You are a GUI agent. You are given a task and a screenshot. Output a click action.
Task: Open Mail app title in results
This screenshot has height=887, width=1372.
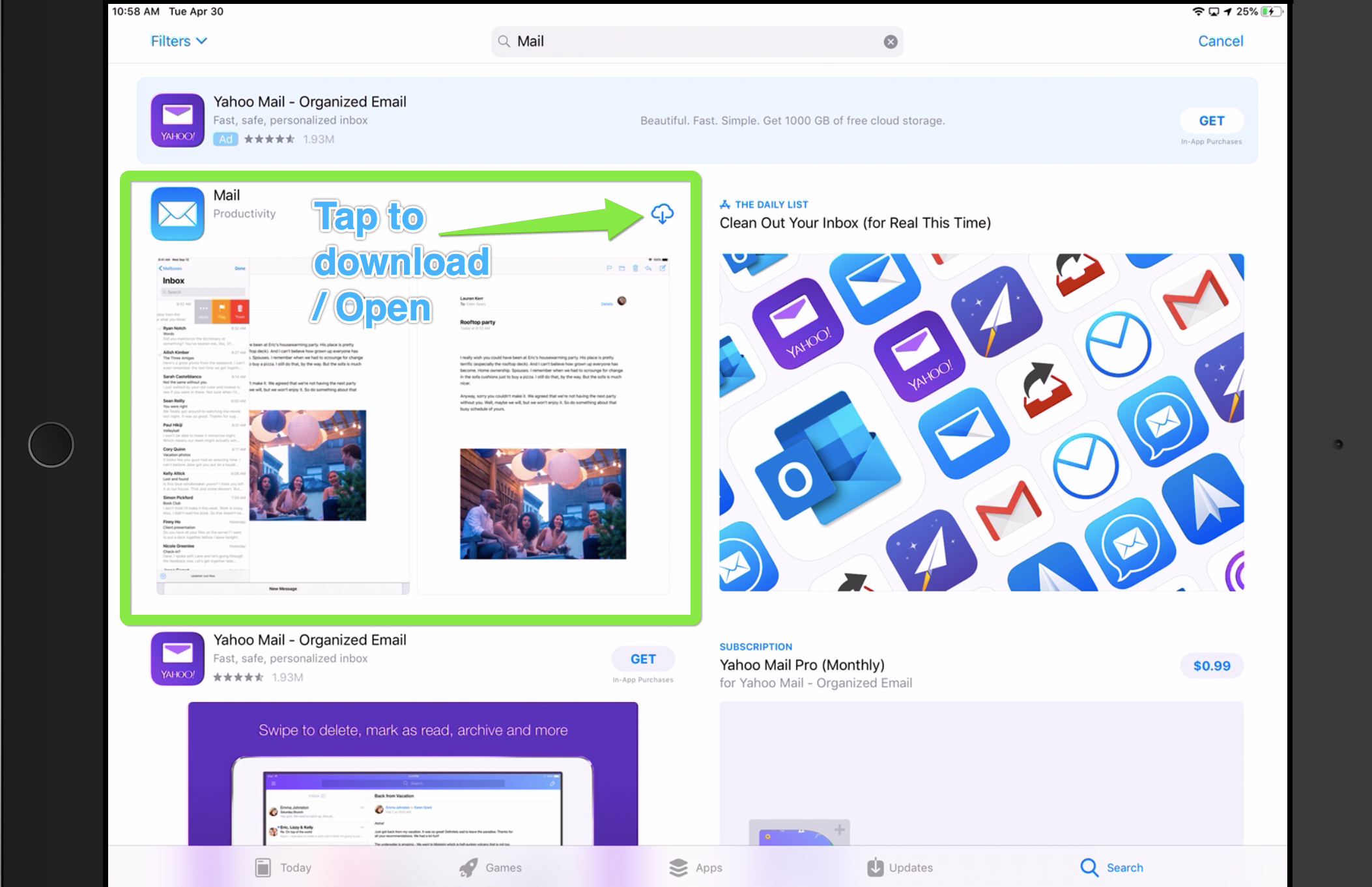coord(227,195)
